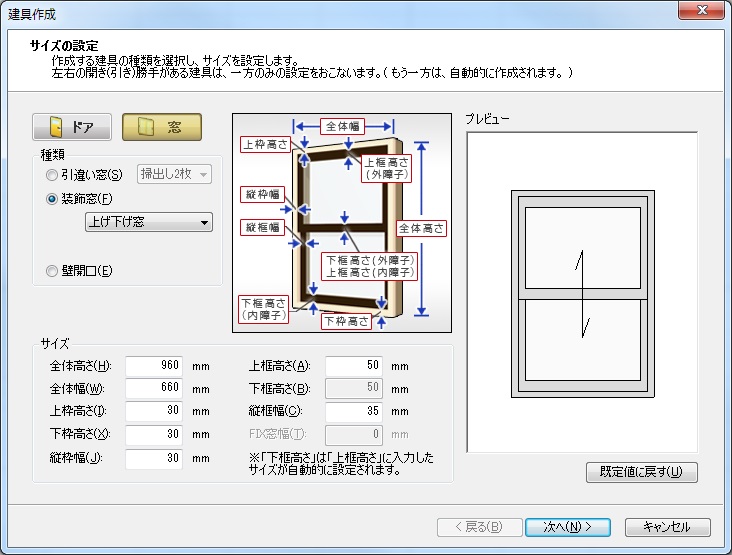
Task: Click the 次へ next button
Action: [x=568, y=527]
